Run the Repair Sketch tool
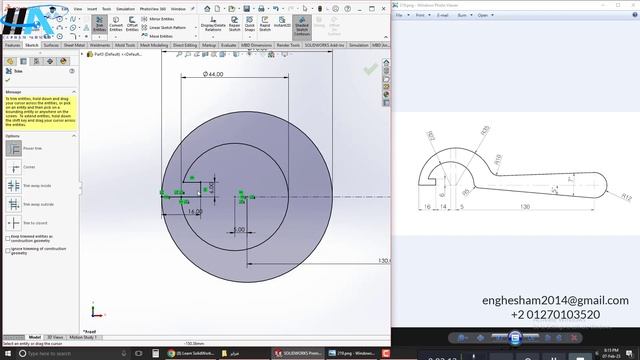 [x=234, y=24]
